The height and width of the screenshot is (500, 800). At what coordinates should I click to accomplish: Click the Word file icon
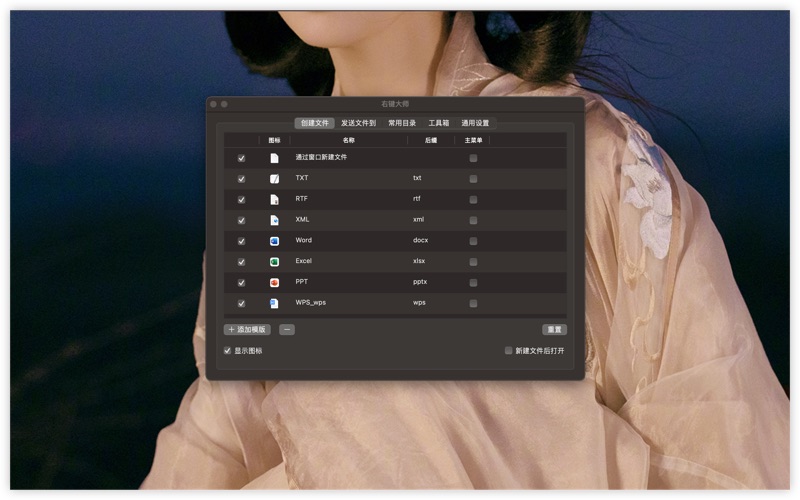pyautogui.click(x=274, y=241)
